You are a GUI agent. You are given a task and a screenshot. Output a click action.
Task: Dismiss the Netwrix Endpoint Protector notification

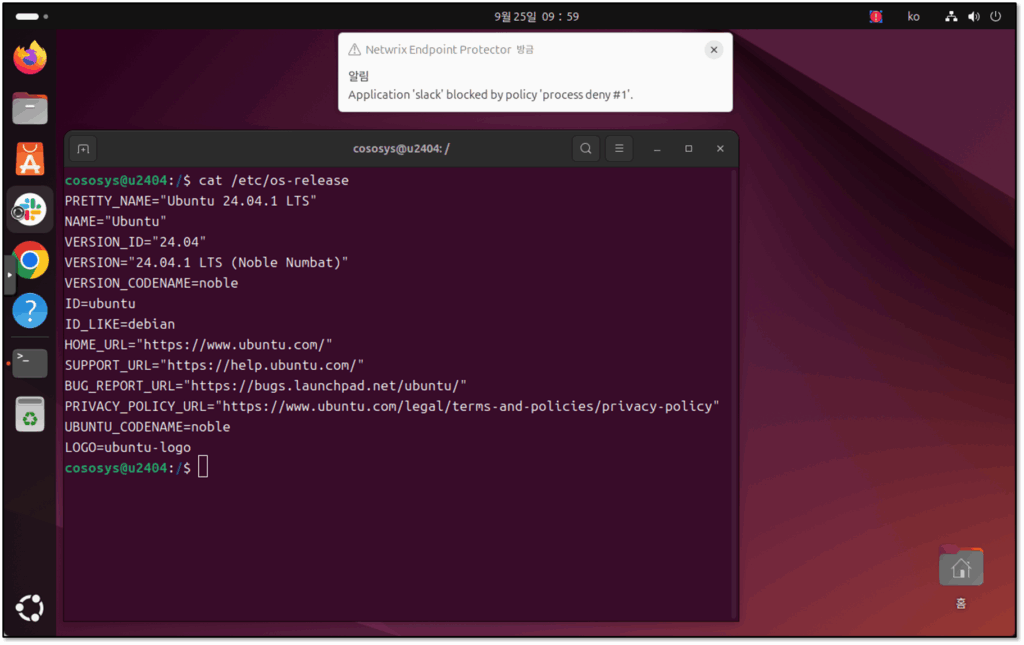click(x=714, y=50)
